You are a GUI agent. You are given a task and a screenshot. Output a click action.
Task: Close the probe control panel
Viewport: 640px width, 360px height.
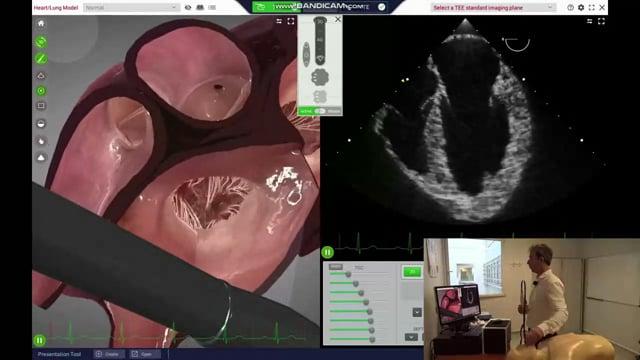click(338, 19)
